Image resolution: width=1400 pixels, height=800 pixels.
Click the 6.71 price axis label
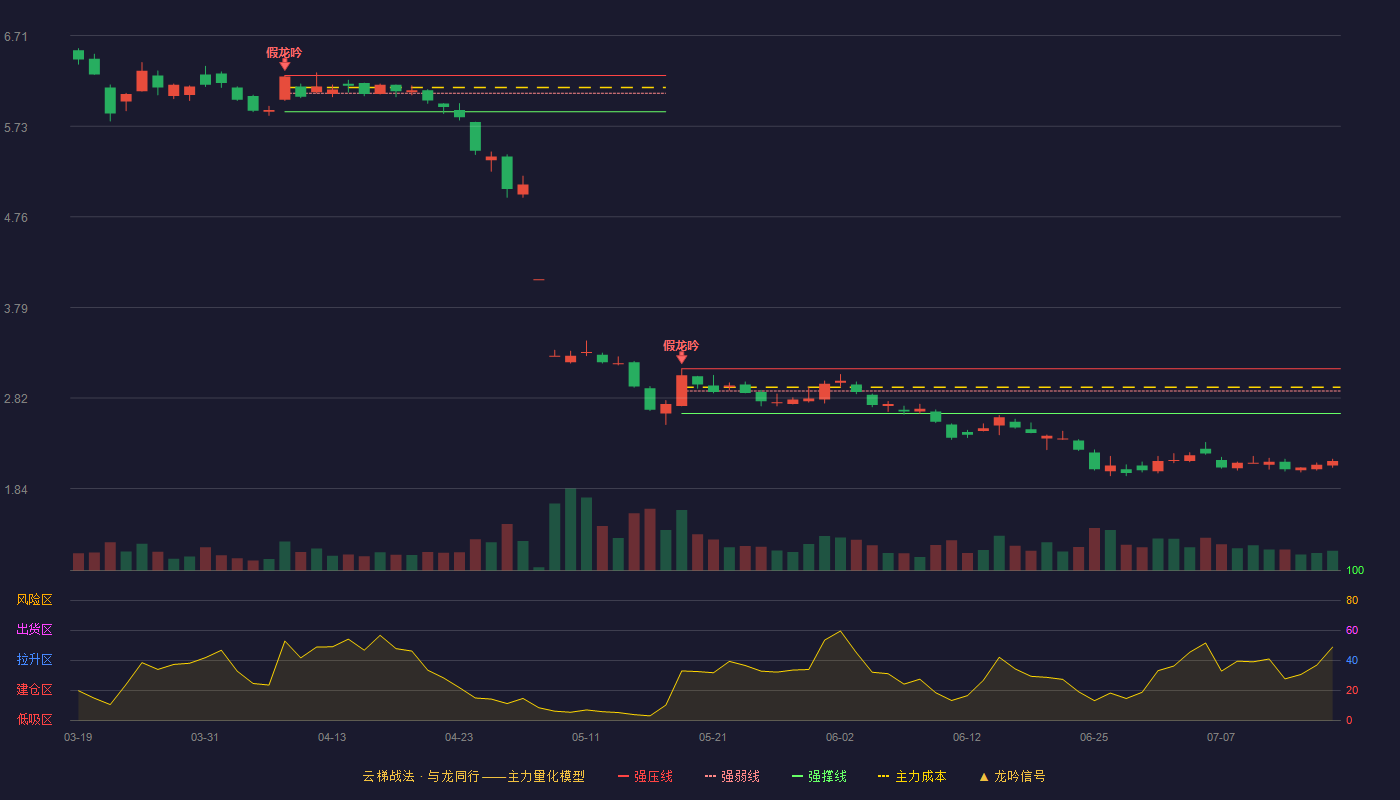coord(16,37)
